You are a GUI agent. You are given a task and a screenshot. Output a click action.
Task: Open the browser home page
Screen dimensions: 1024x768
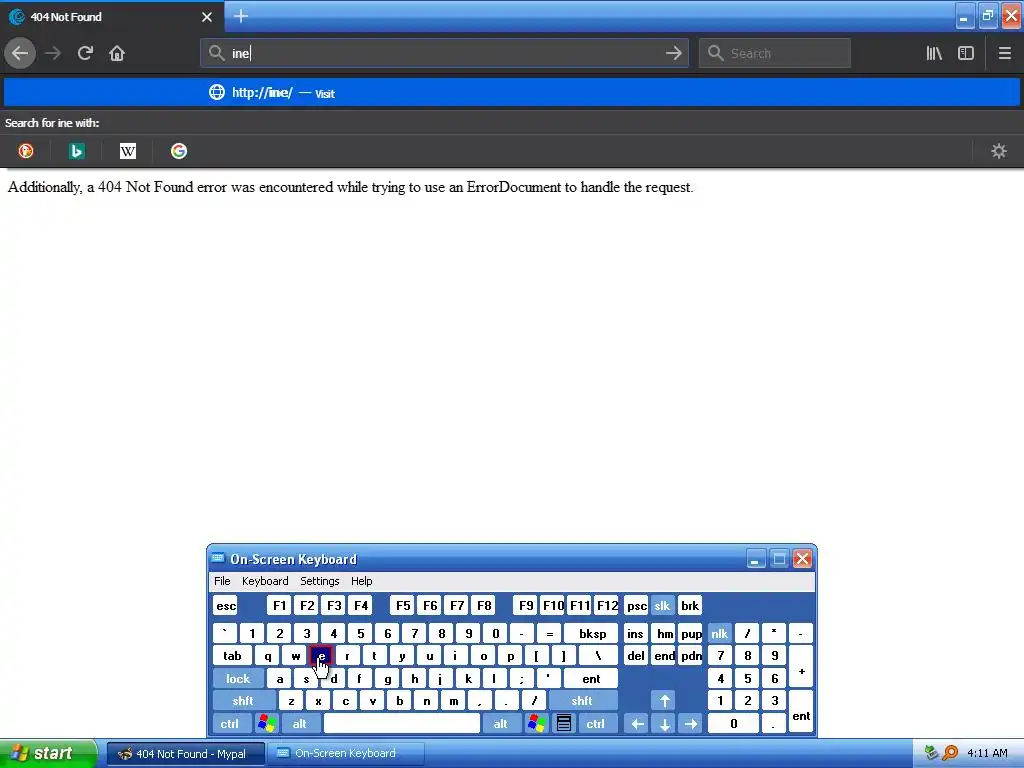point(117,53)
